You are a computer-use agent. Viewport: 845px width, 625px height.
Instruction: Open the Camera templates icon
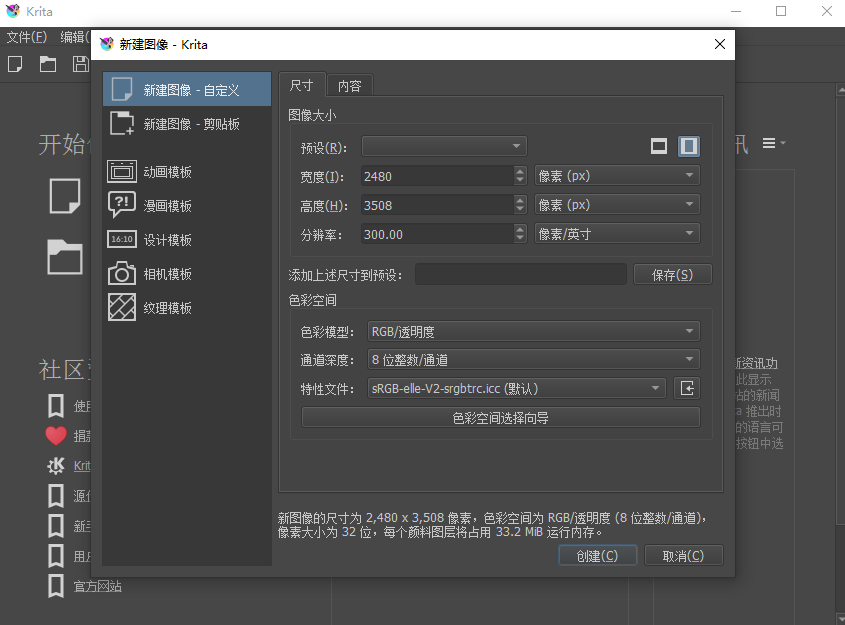122,273
